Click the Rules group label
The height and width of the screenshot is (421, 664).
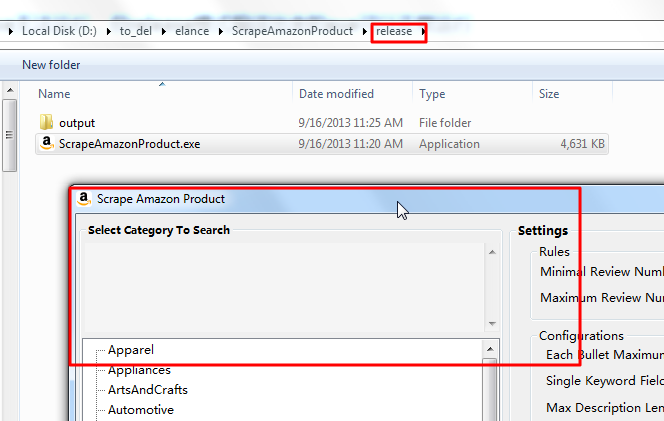tap(554, 252)
